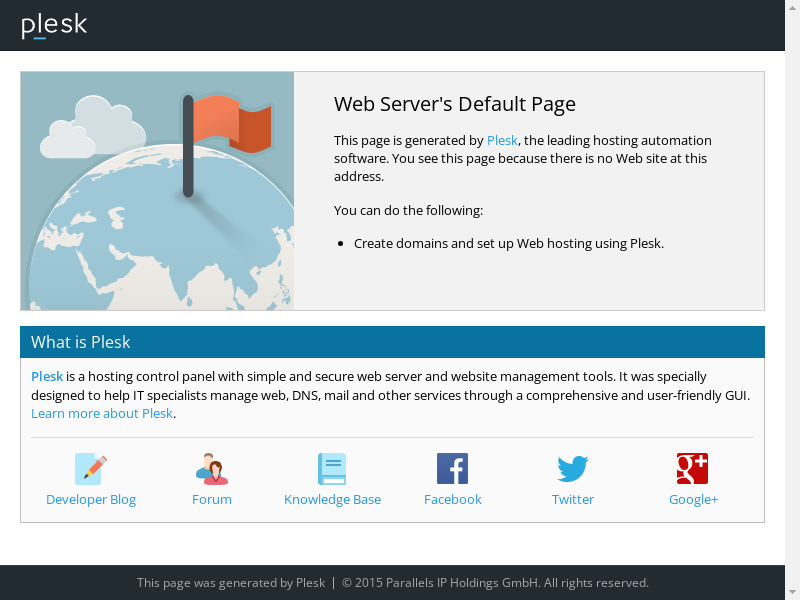Click the Developer Blog text link
This screenshot has width=800, height=600.
pos(91,499)
